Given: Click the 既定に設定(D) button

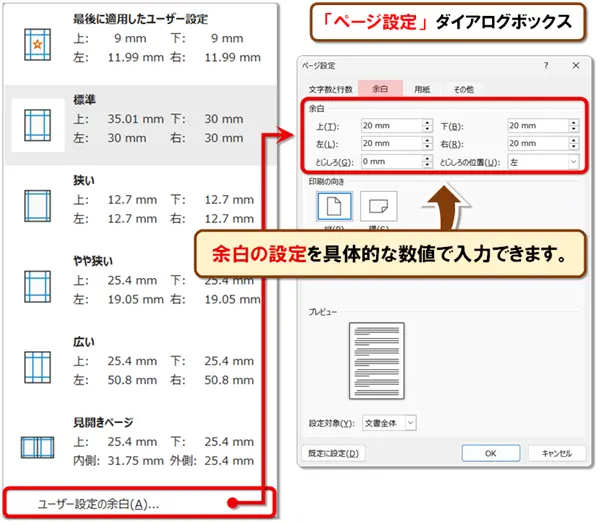Looking at the screenshot, I should (x=333, y=453).
